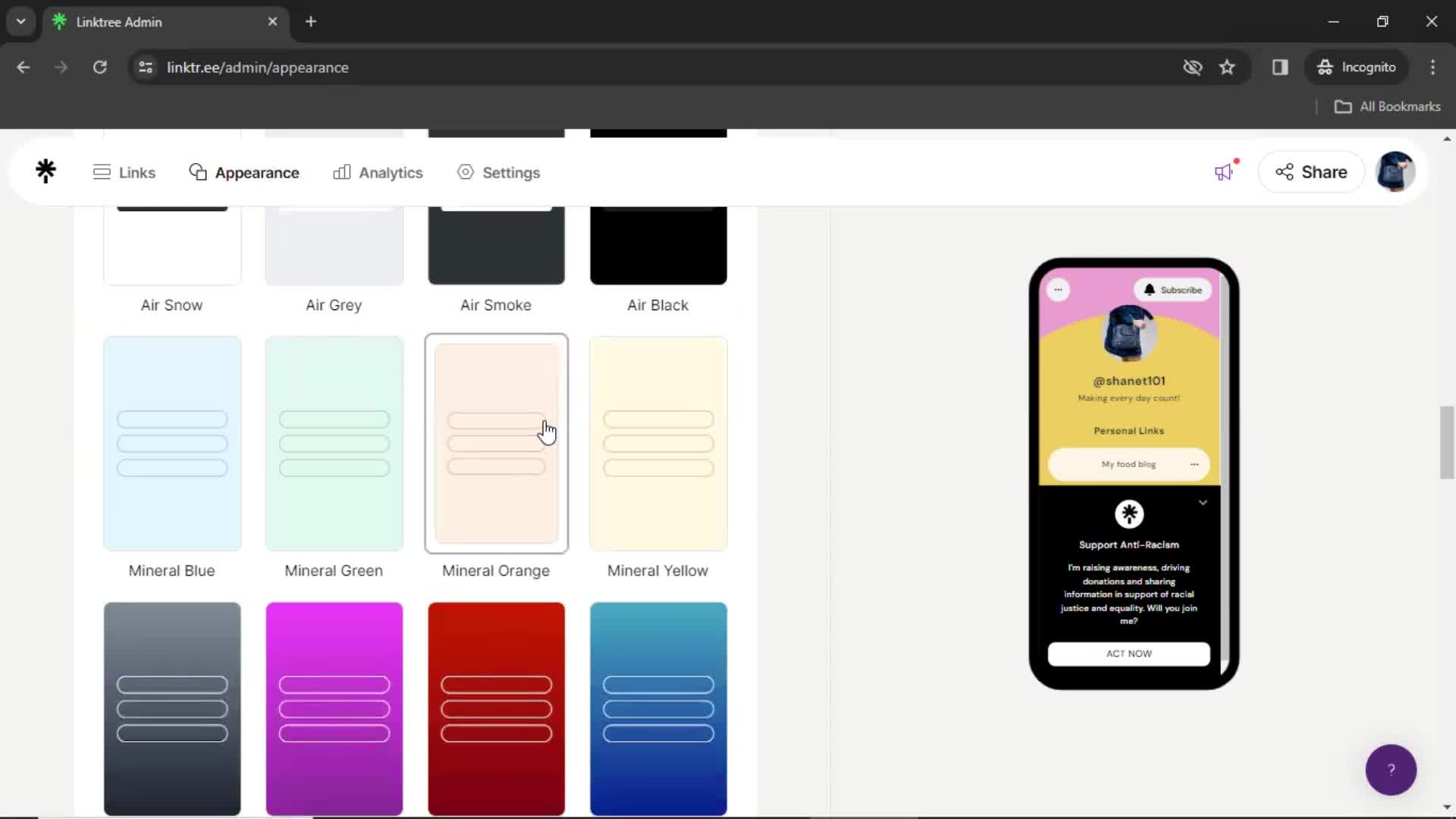The width and height of the screenshot is (1456, 819).
Task: Click the Subscribe toggle in preview
Action: click(1174, 289)
